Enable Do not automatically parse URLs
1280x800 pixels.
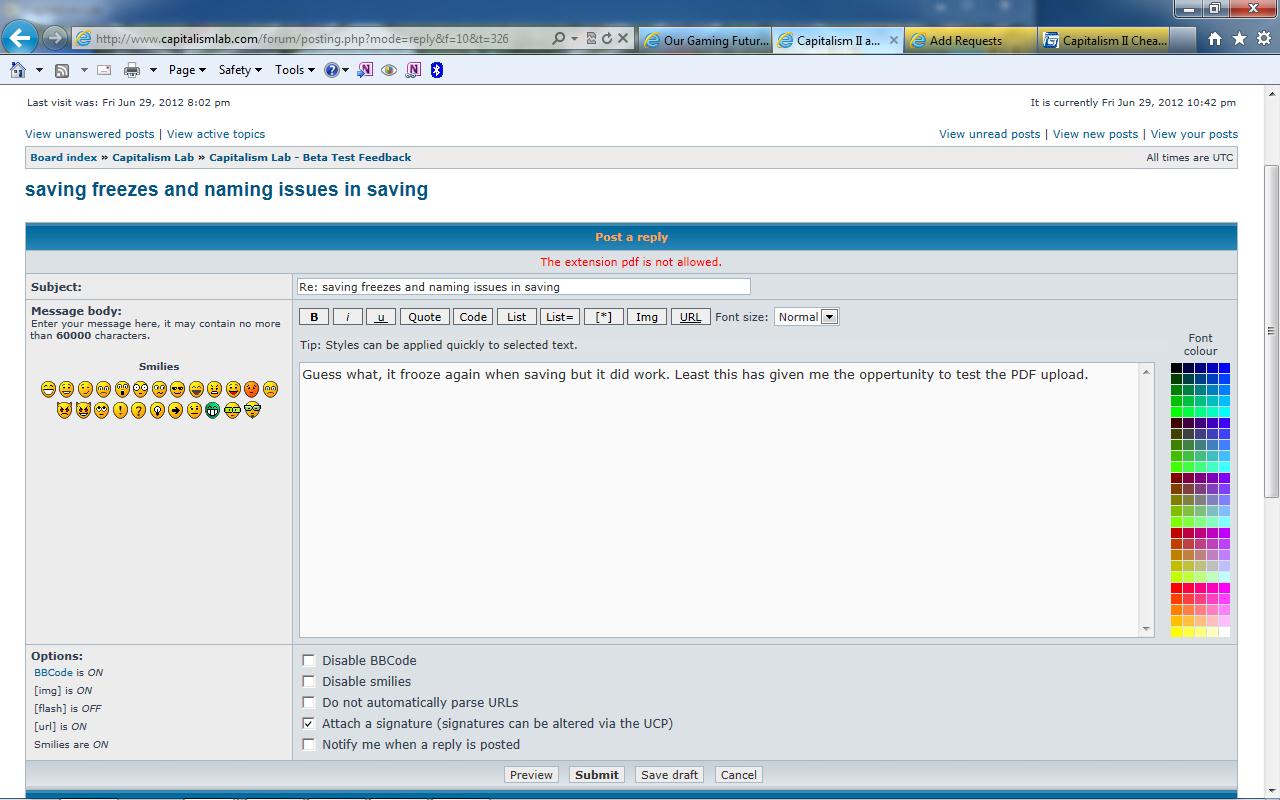point(309,702)
